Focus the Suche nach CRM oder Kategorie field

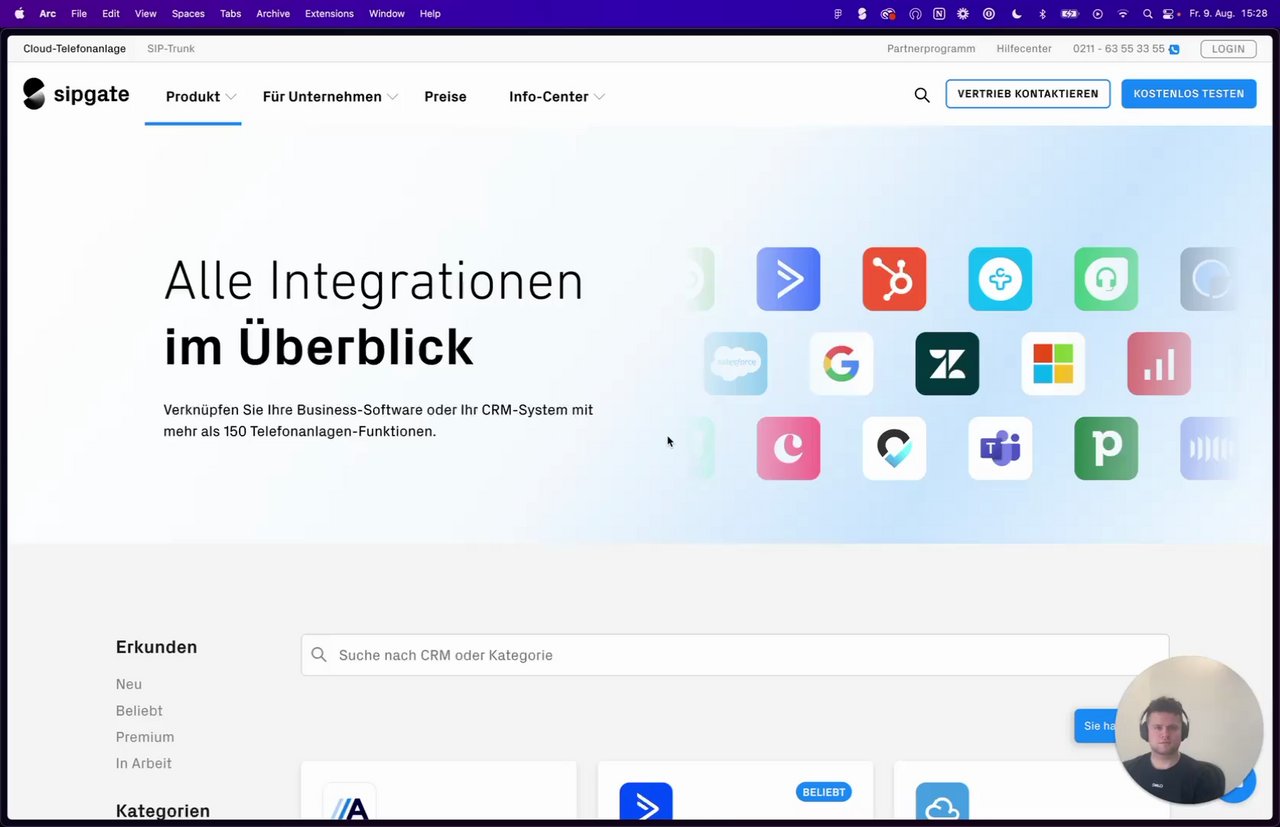click(735, 655)
